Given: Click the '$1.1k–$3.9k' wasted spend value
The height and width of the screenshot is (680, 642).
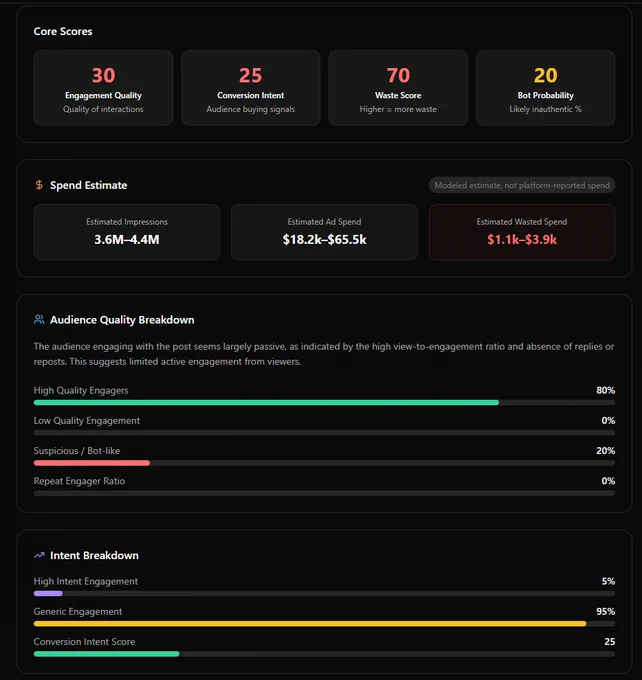Looking at the screenshot, I should click(522, 239).
